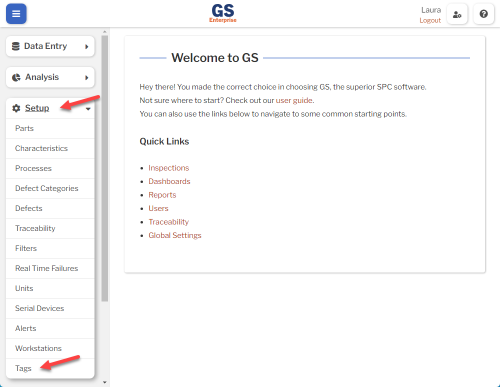Viewport: 500px width, 387px height.
Task: Click the Data Entry database icon
Action: click(x=16, y=46)
